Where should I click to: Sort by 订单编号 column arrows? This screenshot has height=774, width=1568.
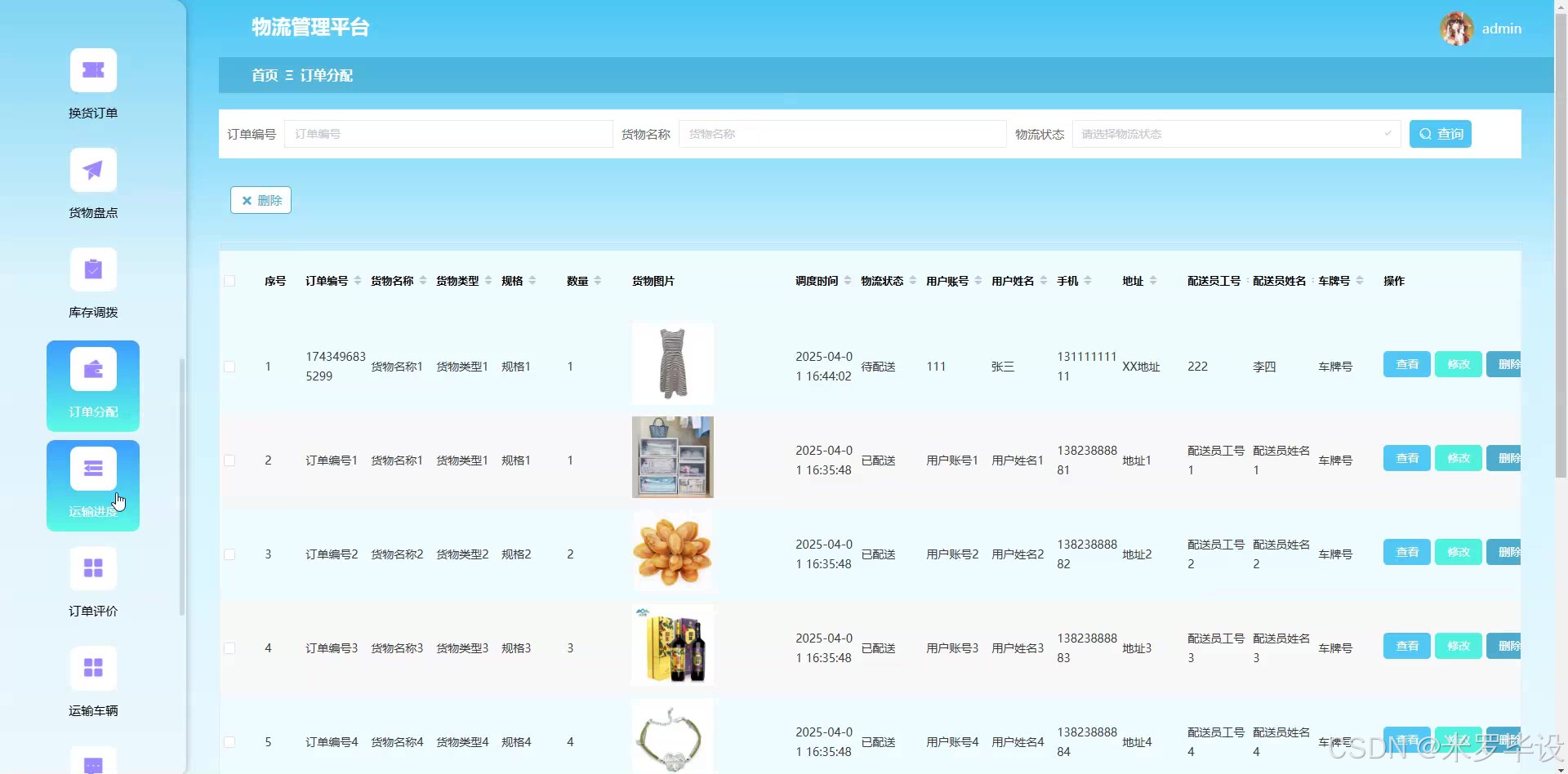(x=358, y=281)
